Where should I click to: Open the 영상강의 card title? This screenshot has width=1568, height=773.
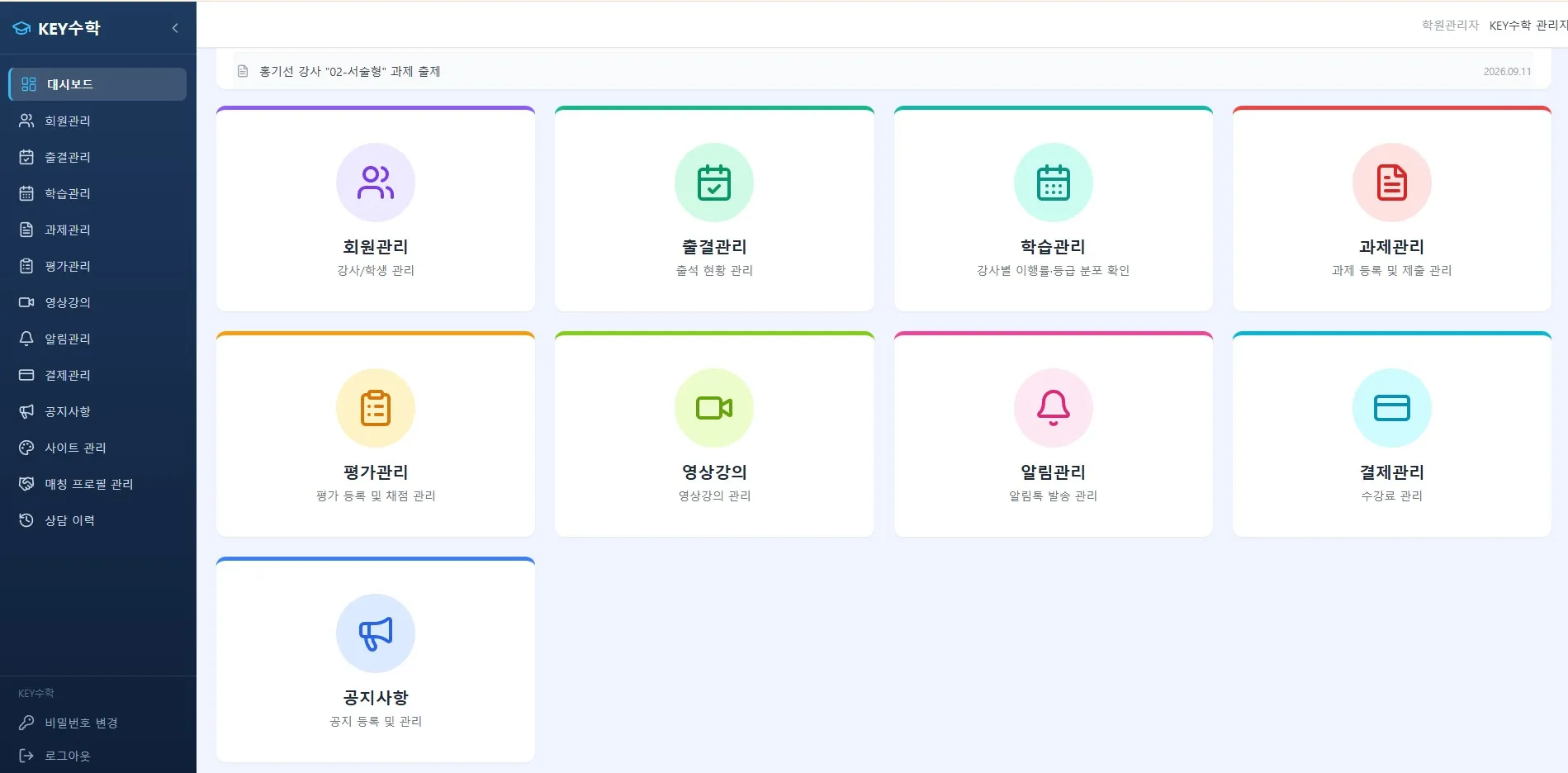(714, 472)
